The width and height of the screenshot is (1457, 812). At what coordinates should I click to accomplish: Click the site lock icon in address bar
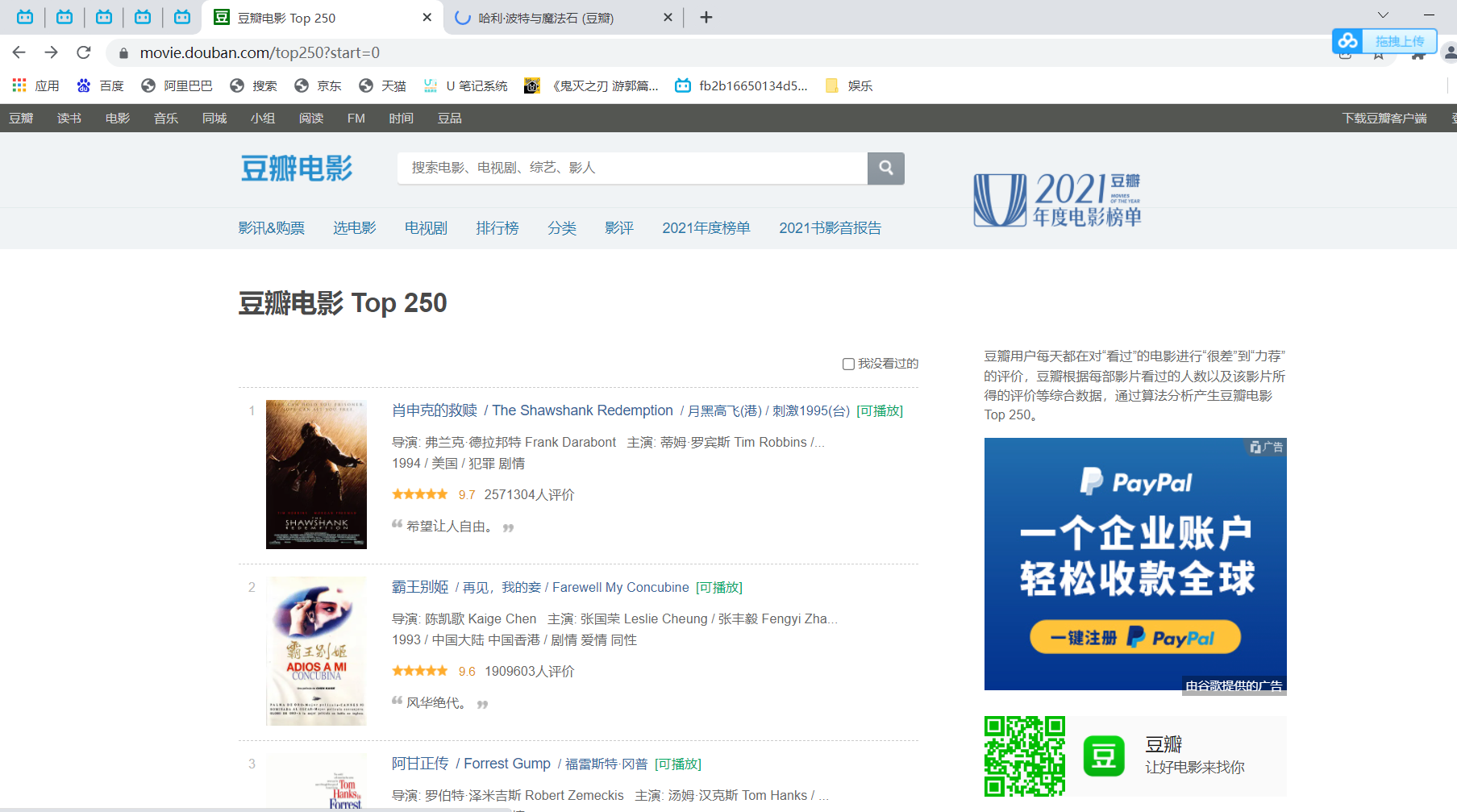pyautogui.click(x=123, y=53)
